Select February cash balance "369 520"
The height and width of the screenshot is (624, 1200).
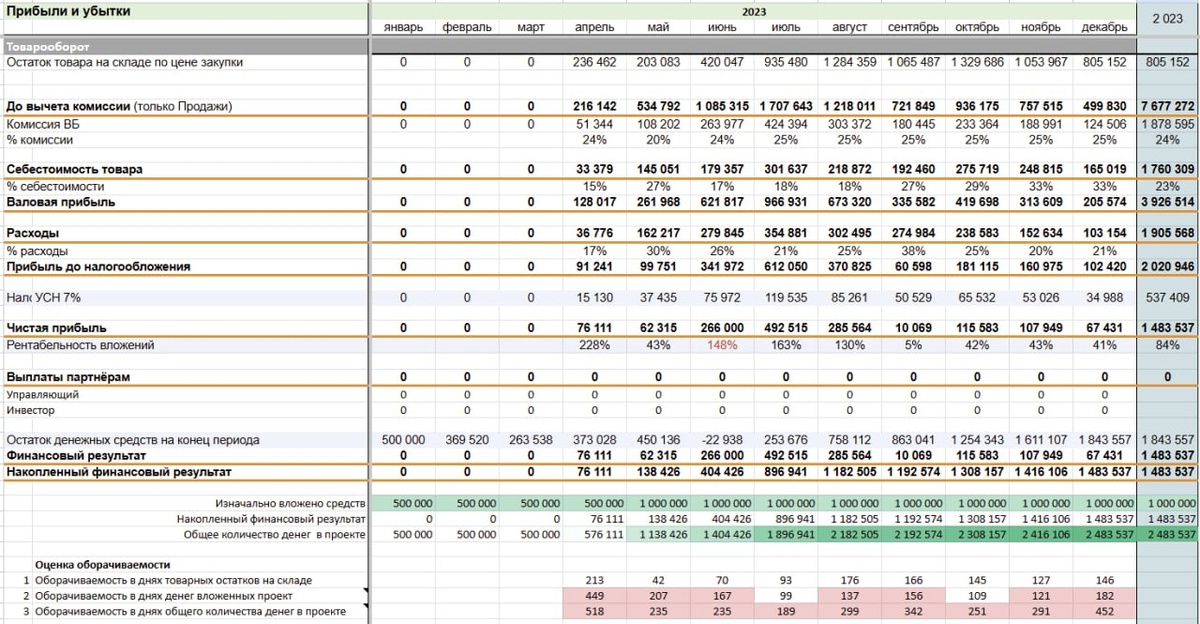[x=467, y=440]
